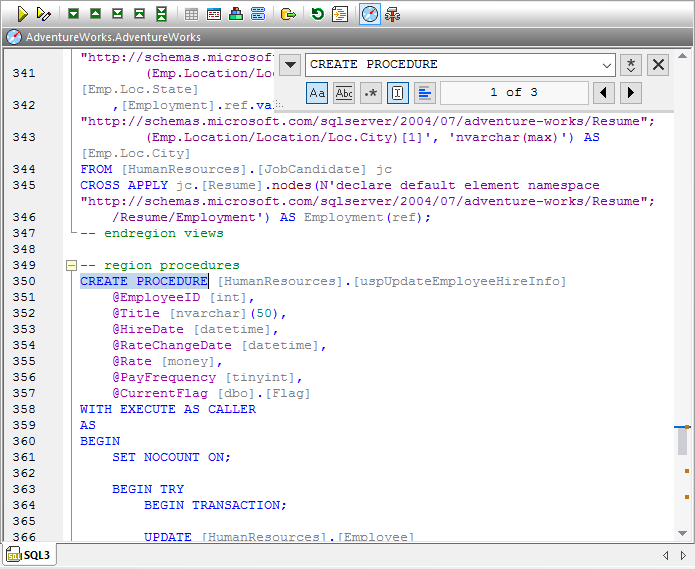Click the grid results view icon

coord(191,14)
